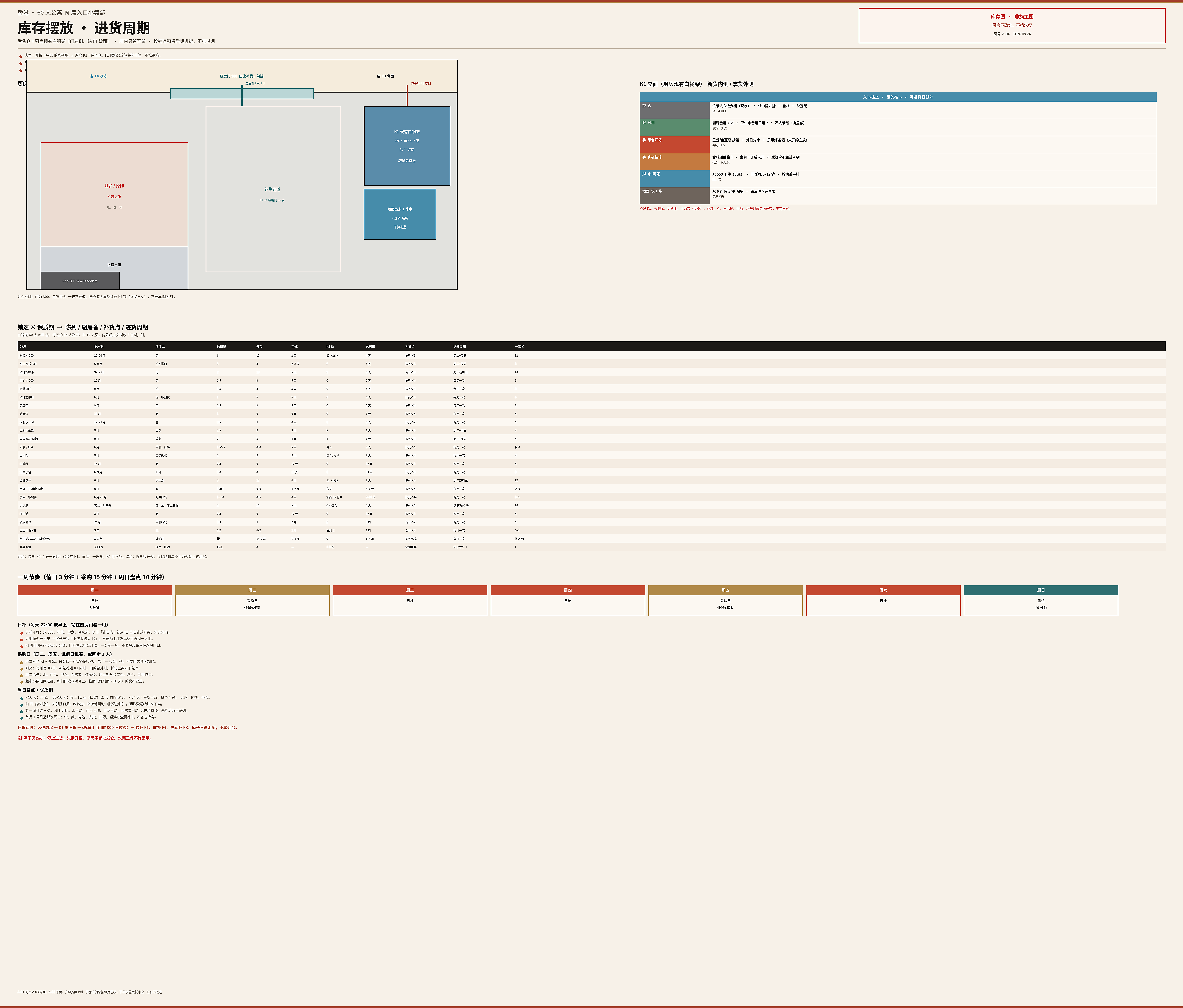This screenshot has height=1008, width=1183.
Task: Click the 怕什么 column header
Action: [x=160, y=347]
